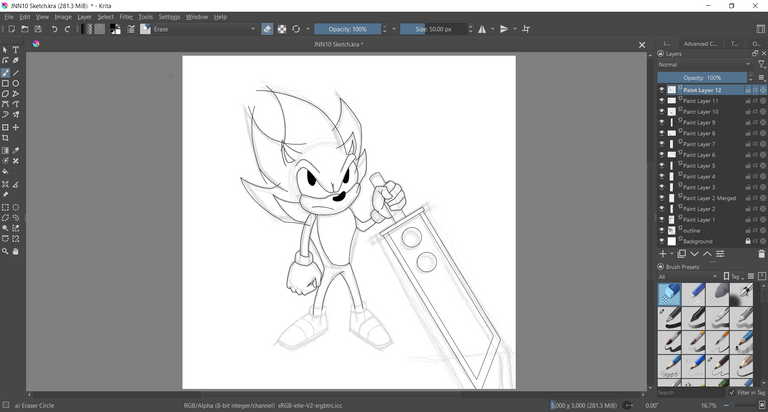Click the Redo arrow icon
Screen dimensions: 768x412
[67, 29]
